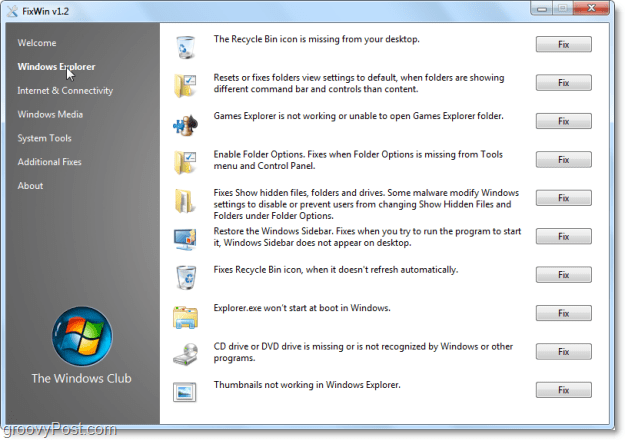Fix Show hidden files and folders
The height and width of the screenshot is (440, 625).
(x=564, y=198)
